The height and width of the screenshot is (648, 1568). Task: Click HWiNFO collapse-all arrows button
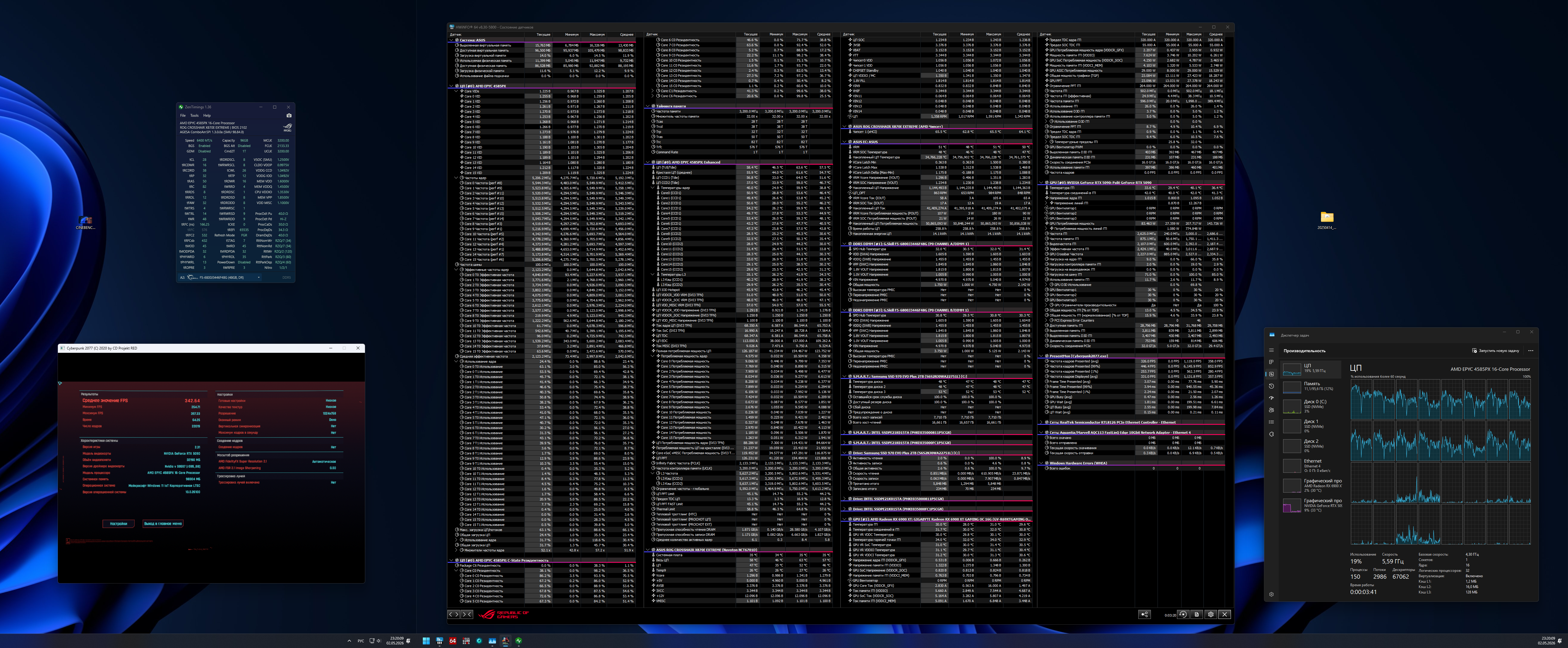pyautogui.click(x=467, y=614)
